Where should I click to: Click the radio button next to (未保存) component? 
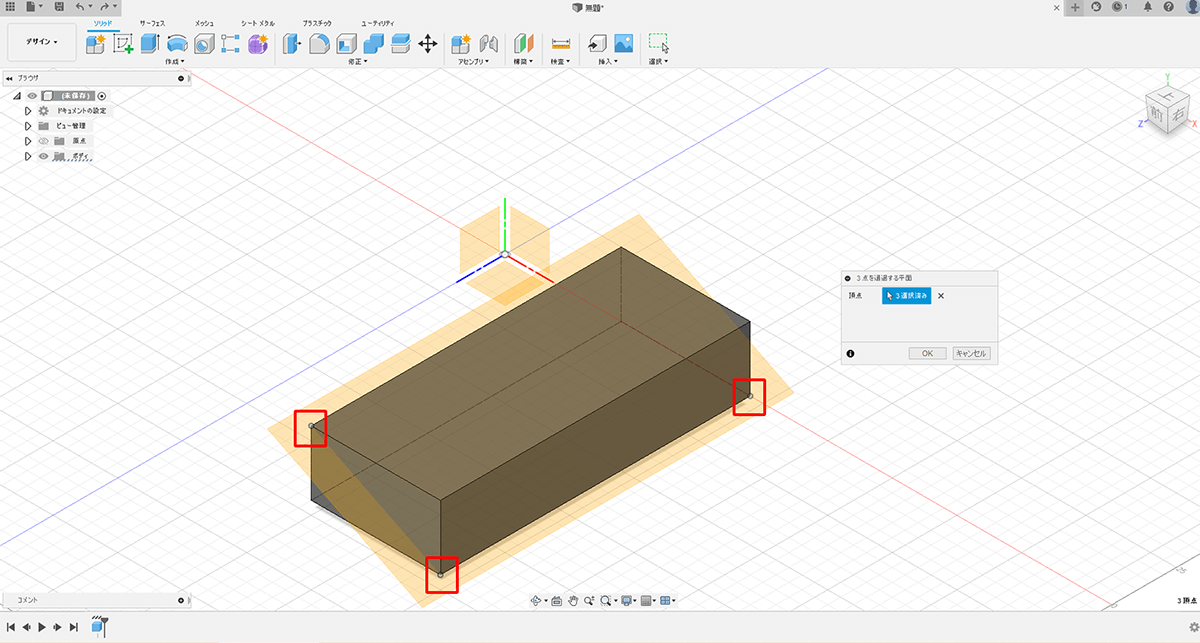coord(102,95)
